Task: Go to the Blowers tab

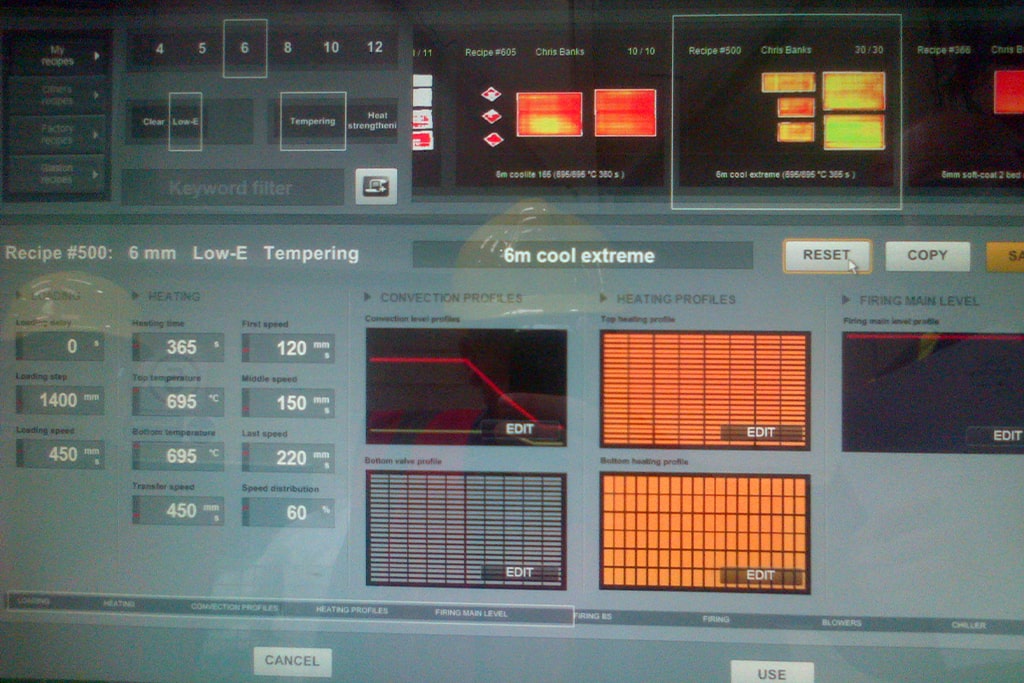Action: tap(841, 623)
